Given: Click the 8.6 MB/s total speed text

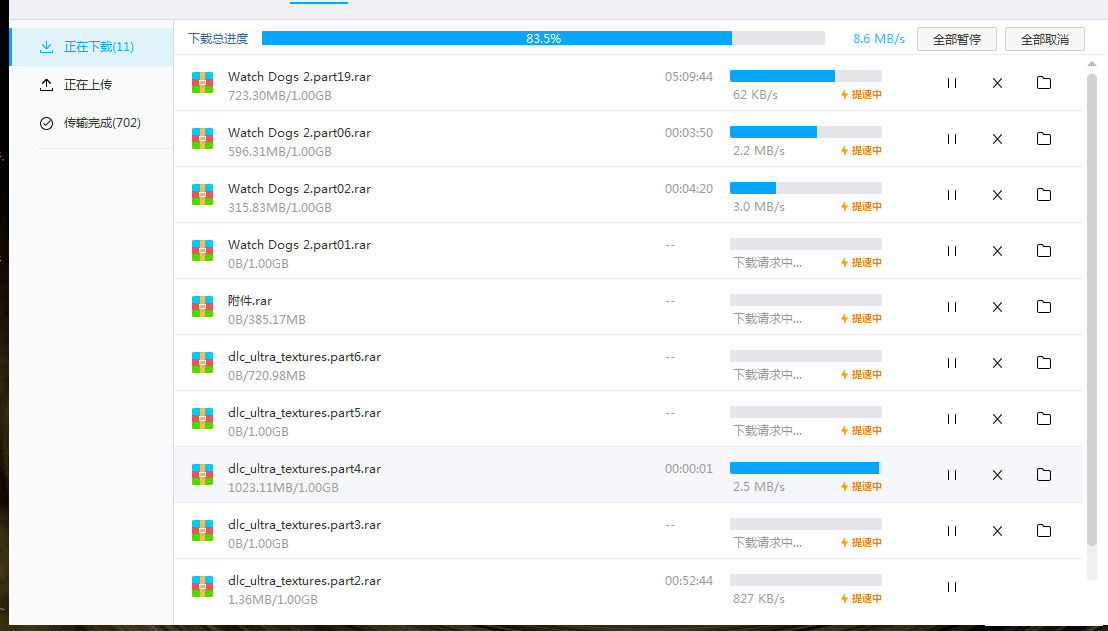Looking at the screenshot, I should [878, 39].
